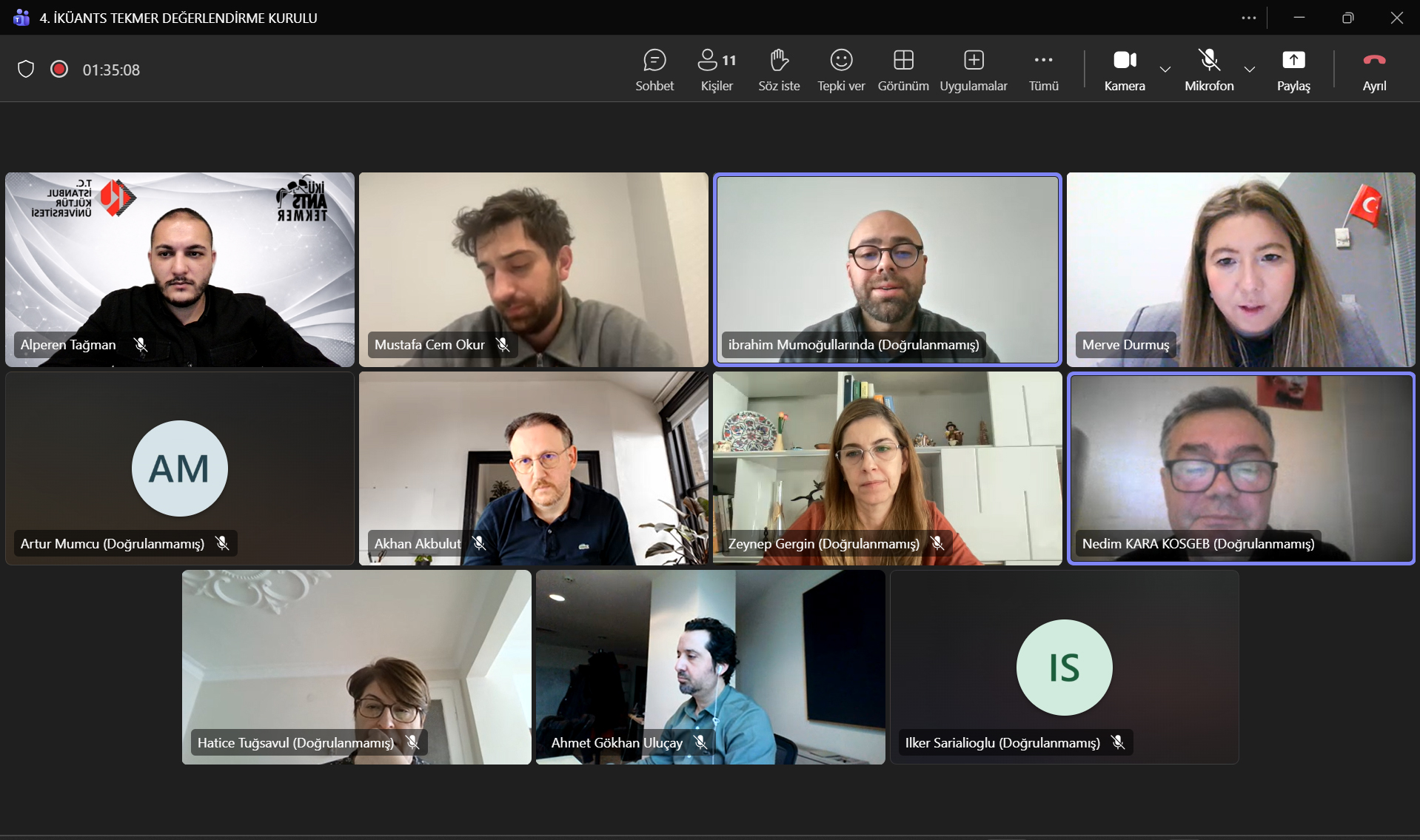Expand the Mikrofon options chevron

1250,70
